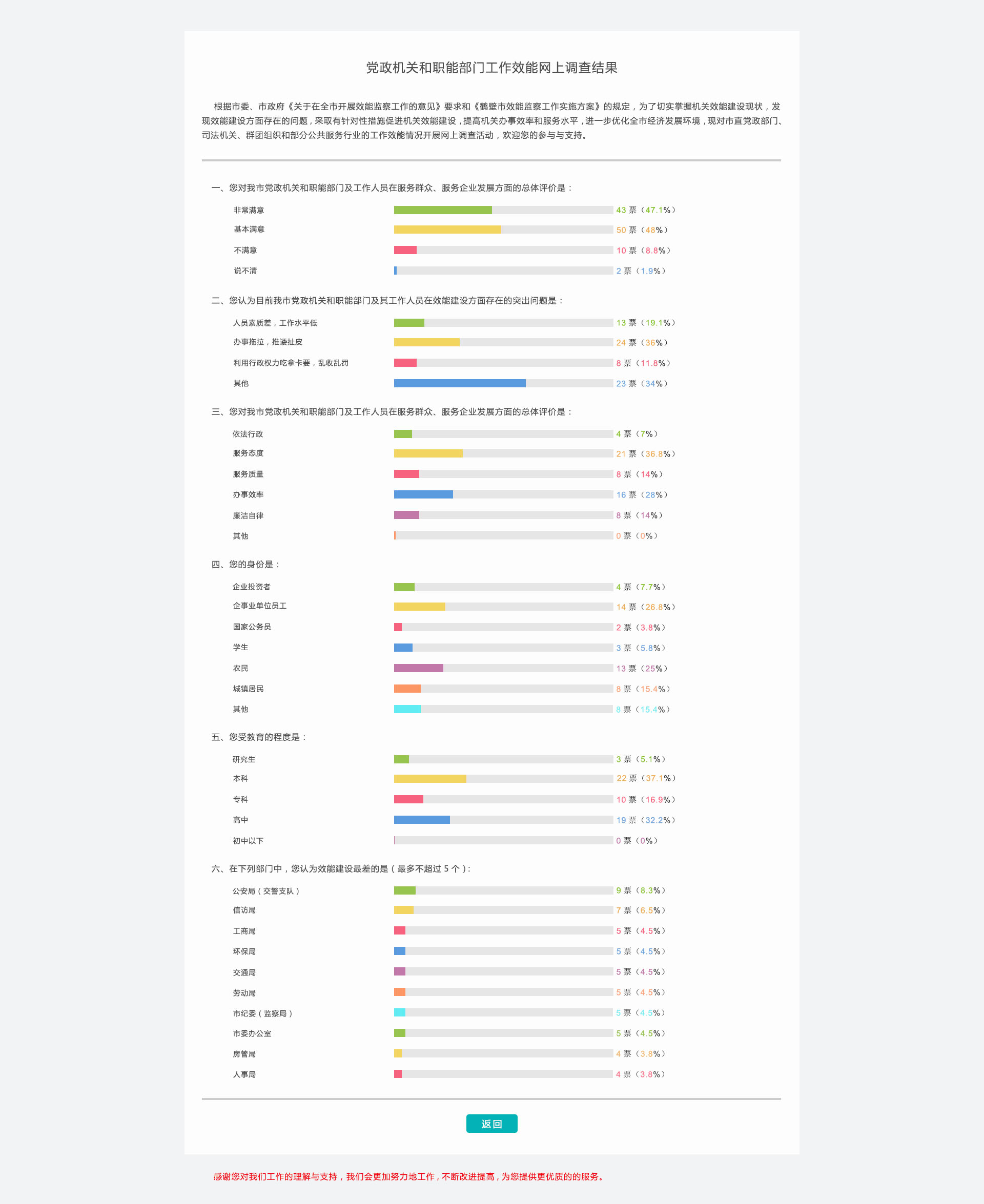Image resolution: width=984 pixels, height=1204 pixels.
Task: Click the 返回 button
Action: (x=491, y=1124)
